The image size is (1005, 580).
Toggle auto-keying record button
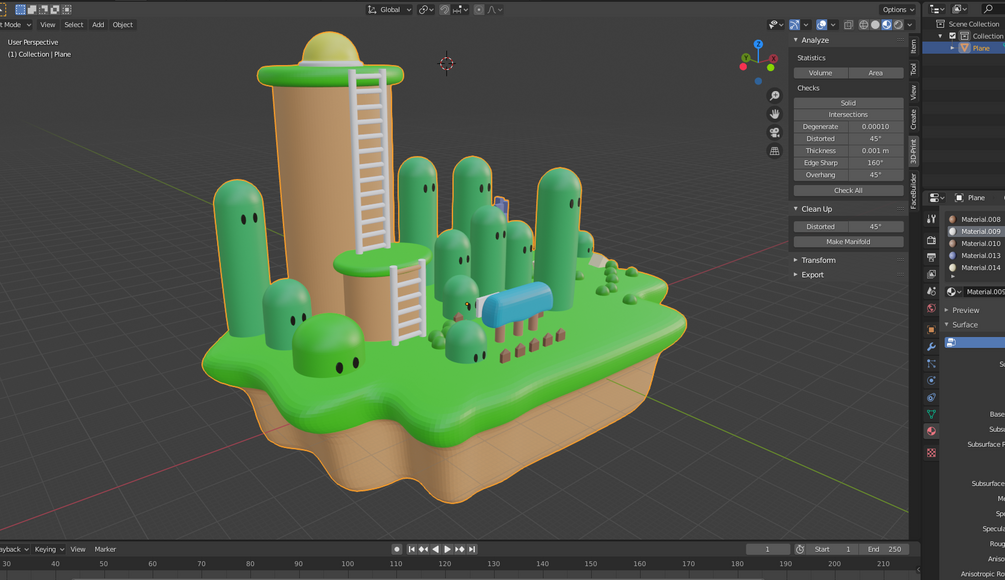tap(397, 549)
